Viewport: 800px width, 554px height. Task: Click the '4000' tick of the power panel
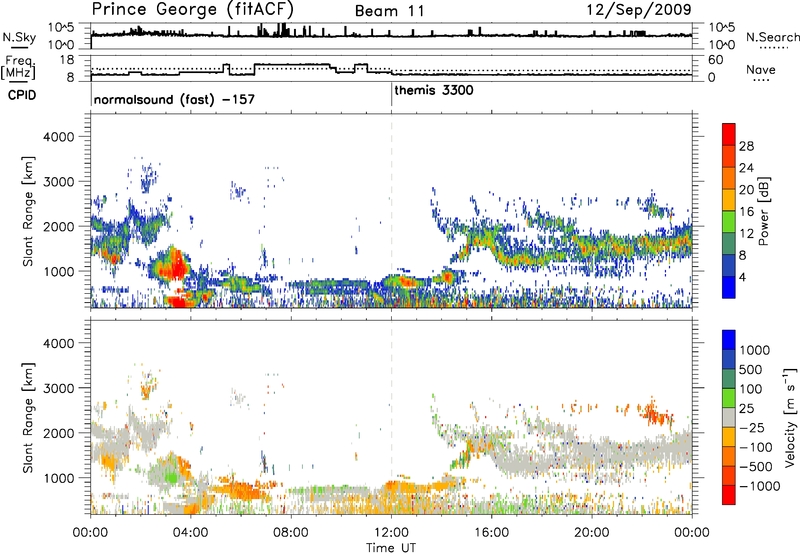click(59, 137)
